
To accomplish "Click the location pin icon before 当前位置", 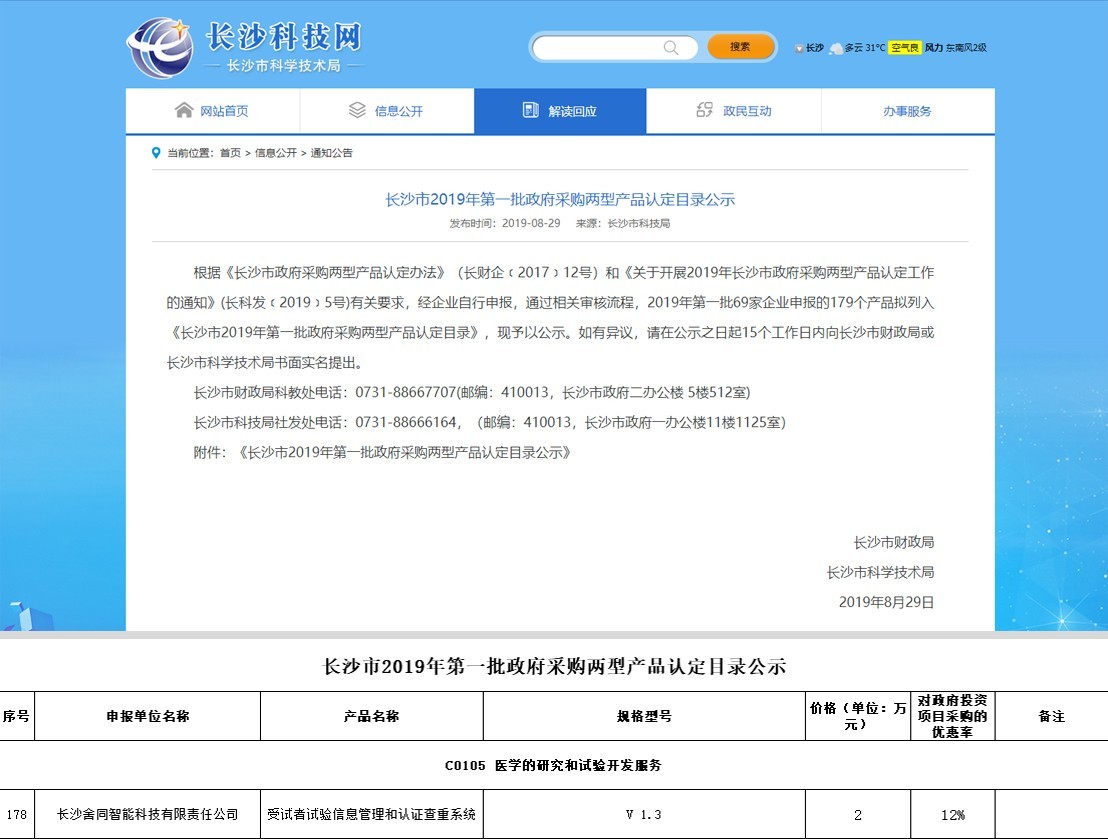I will [156, 153].
